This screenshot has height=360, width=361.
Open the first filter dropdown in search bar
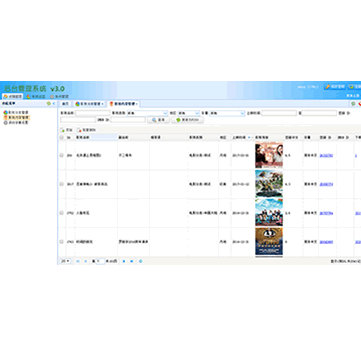click(x=147, y=113)
